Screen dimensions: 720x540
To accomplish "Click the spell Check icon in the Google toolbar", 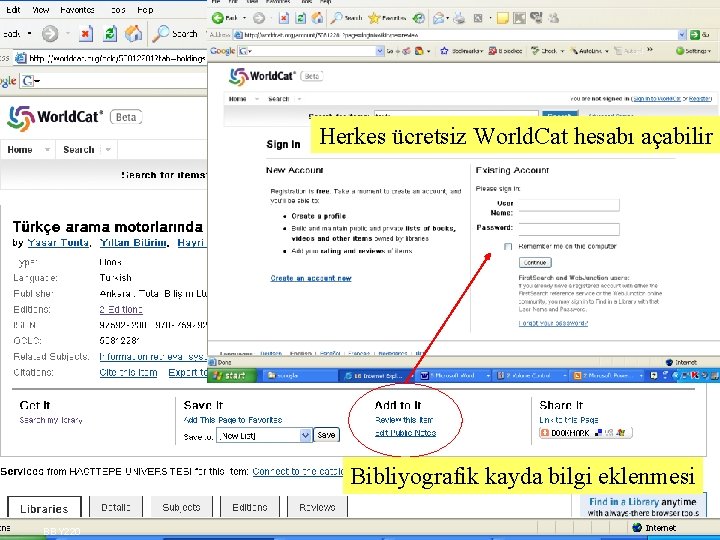I will pyautogui.click(x=534, y=51).
